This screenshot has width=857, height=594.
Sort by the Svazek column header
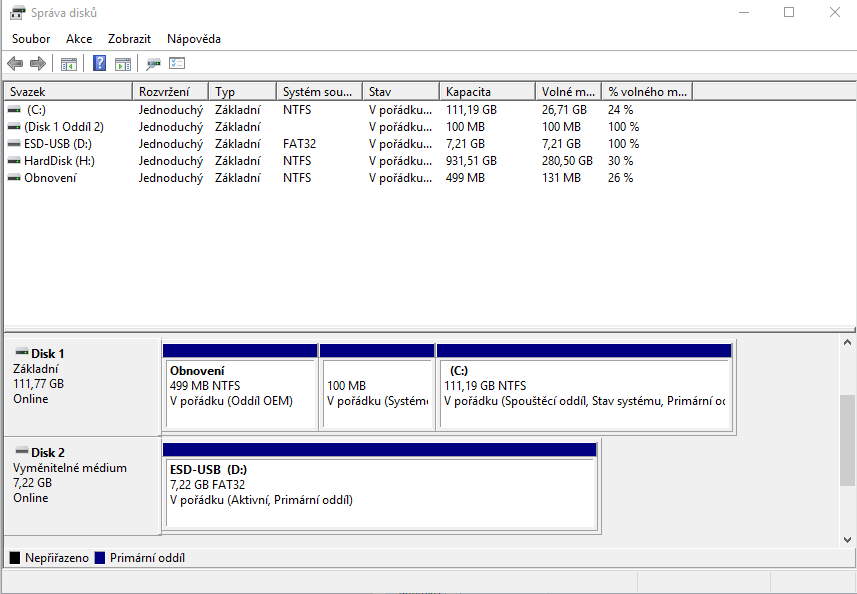click(x=68, y=91)
